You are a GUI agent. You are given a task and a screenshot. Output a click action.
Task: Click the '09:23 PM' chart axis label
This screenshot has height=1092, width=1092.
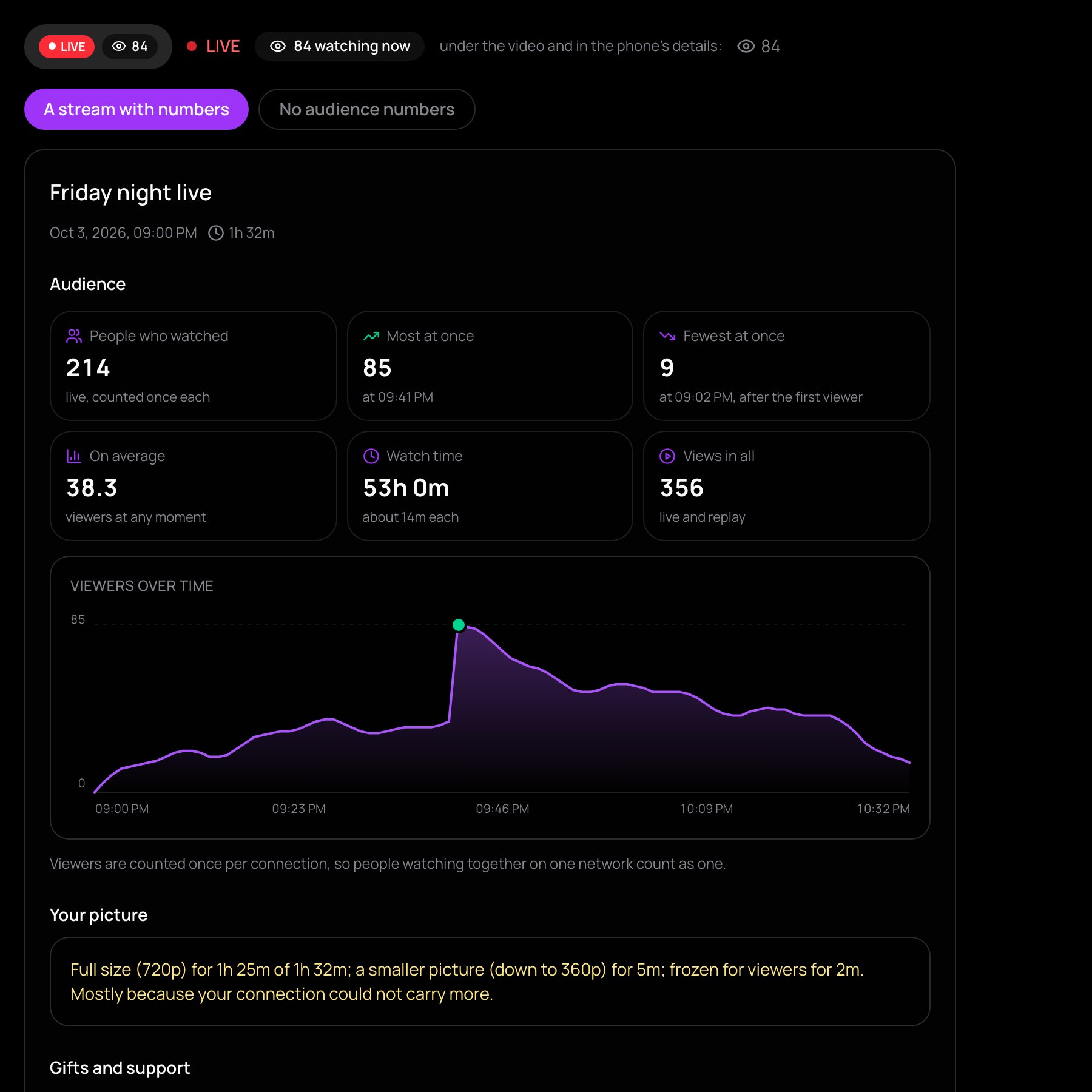[x=298, y=809]
